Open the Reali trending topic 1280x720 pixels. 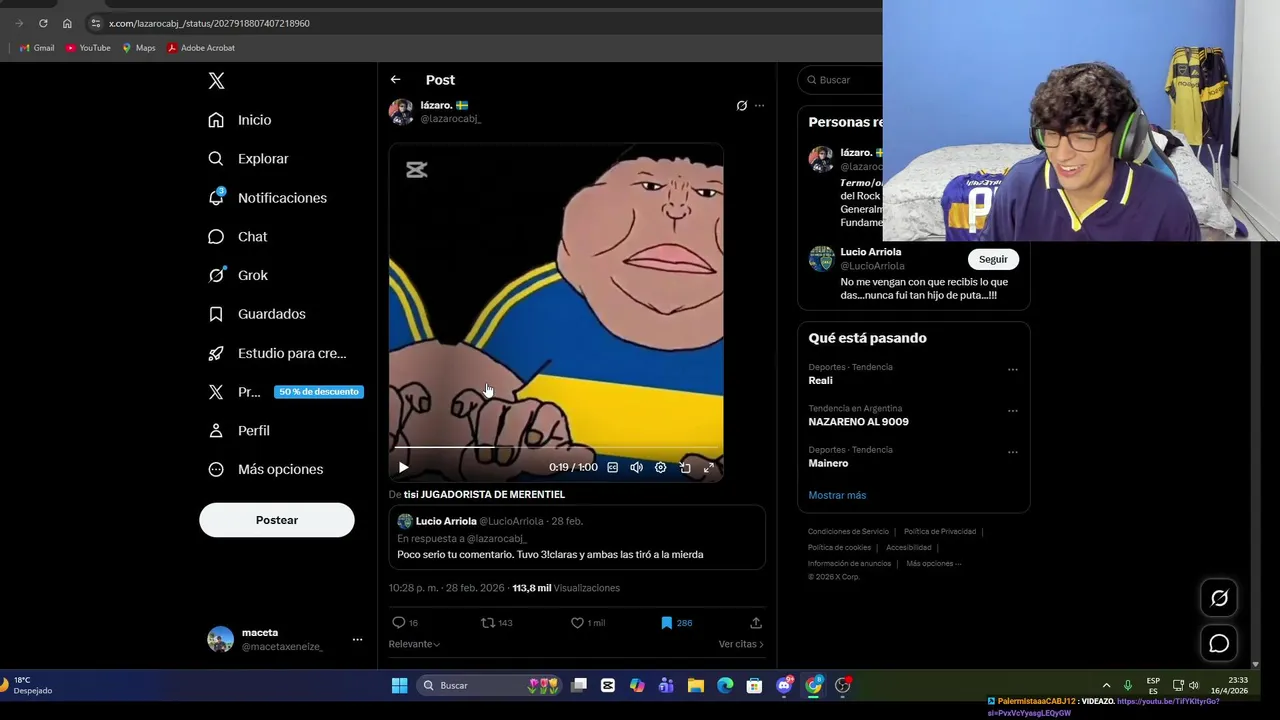(x=820, y=381)
